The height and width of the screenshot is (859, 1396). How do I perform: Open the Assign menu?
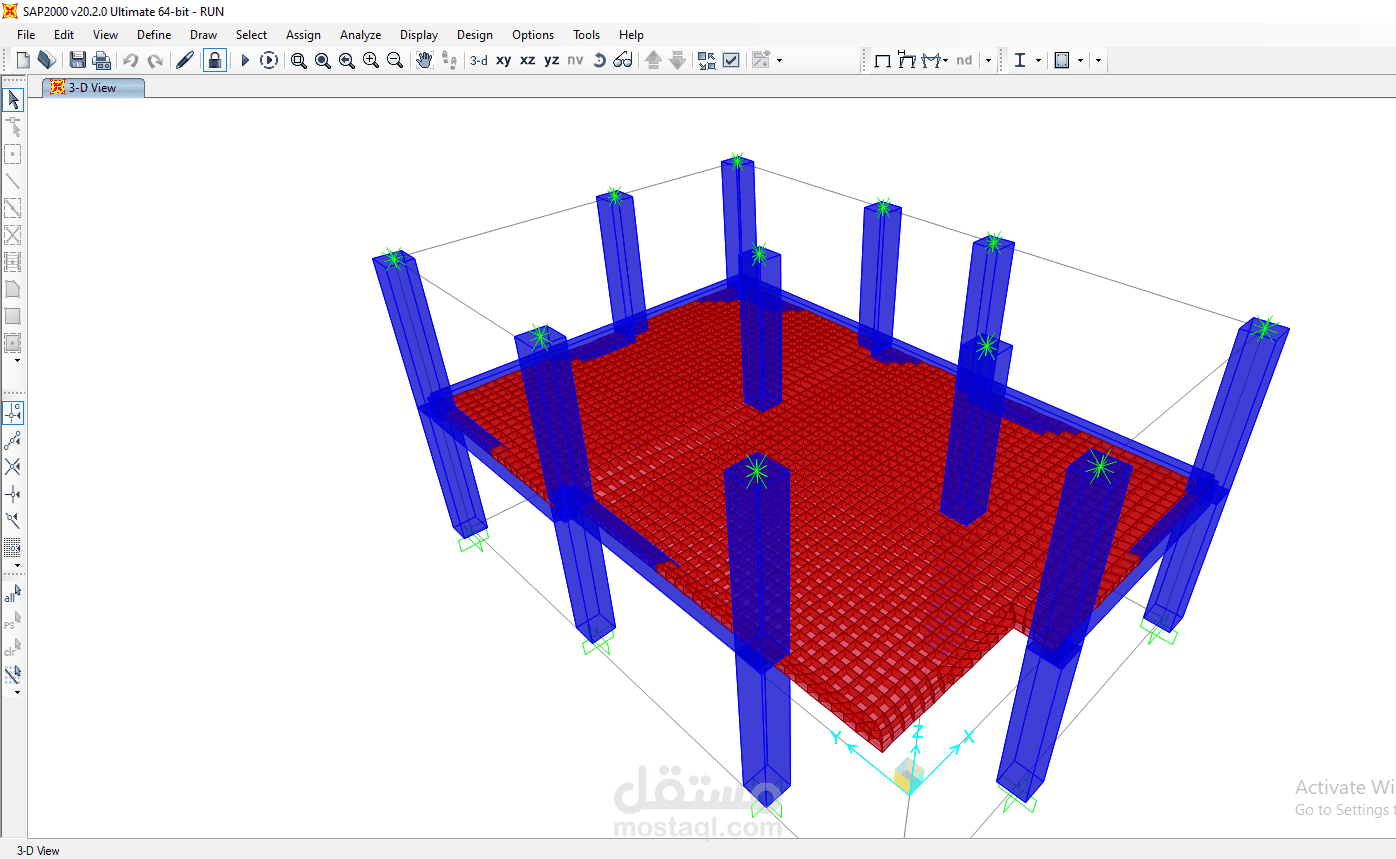click(303, 34)
